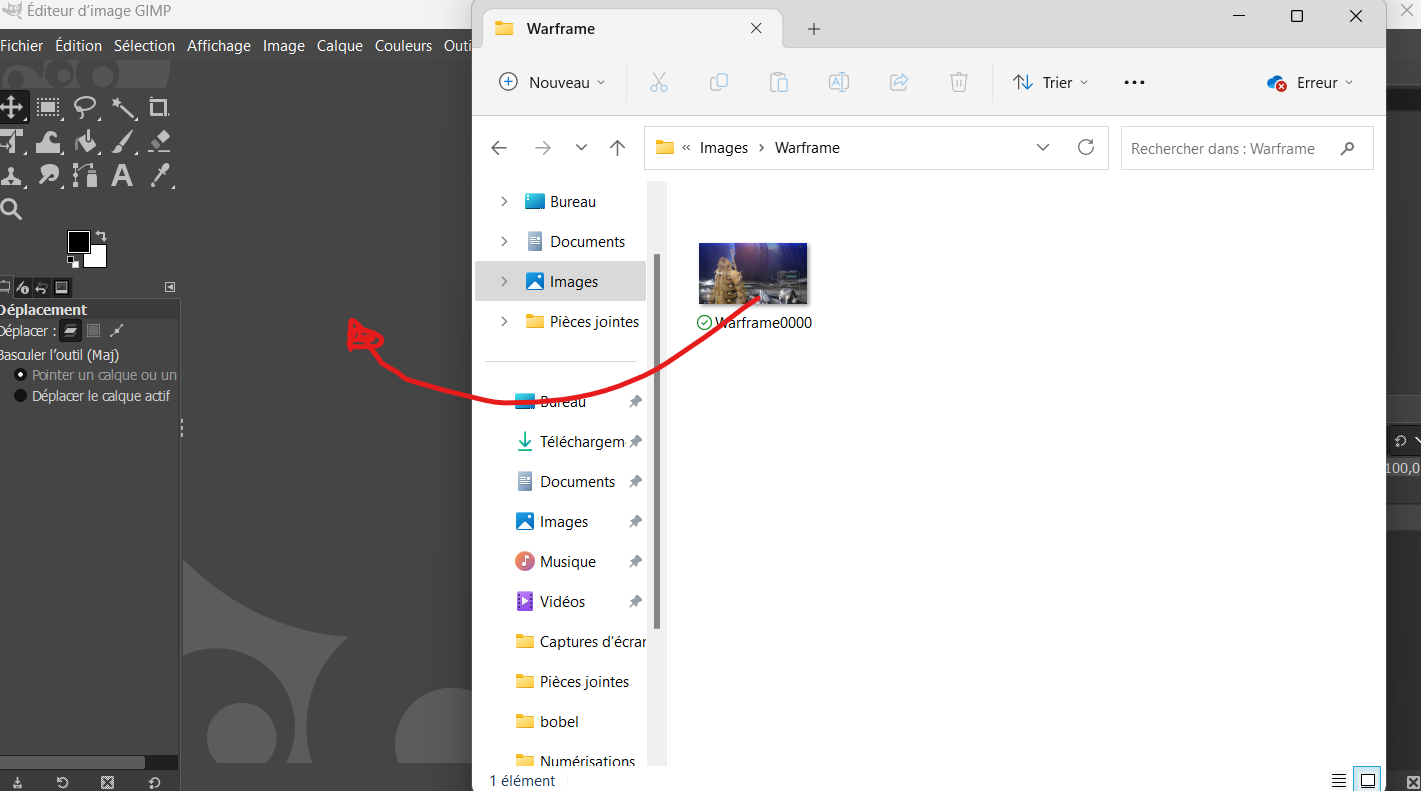Reset colors to default black and white
1421x791 pixels.
tap(73, 261)
